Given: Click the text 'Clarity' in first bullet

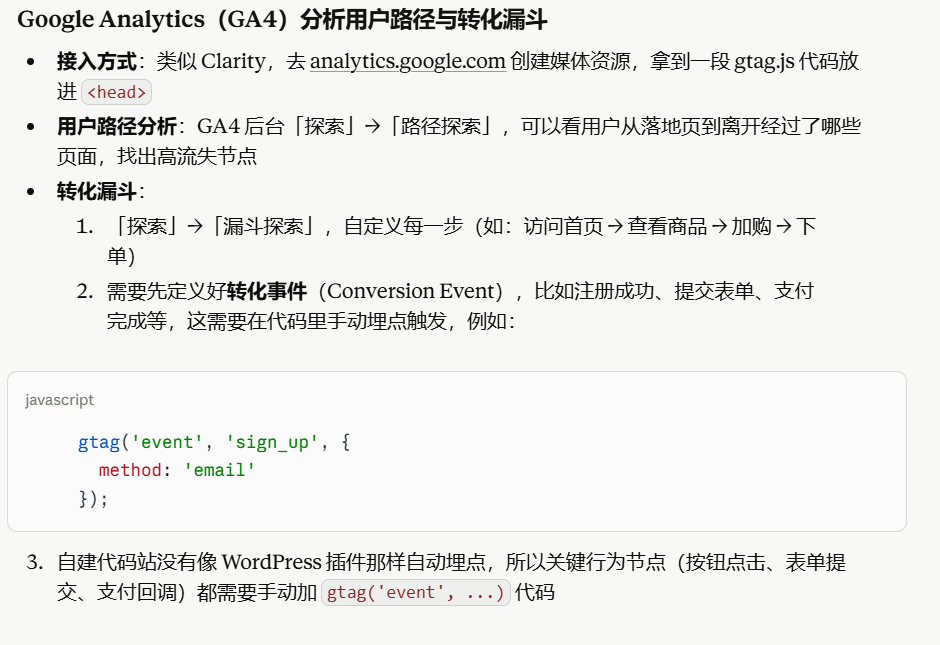Looking at the screenshot, I should click(233, 61).
